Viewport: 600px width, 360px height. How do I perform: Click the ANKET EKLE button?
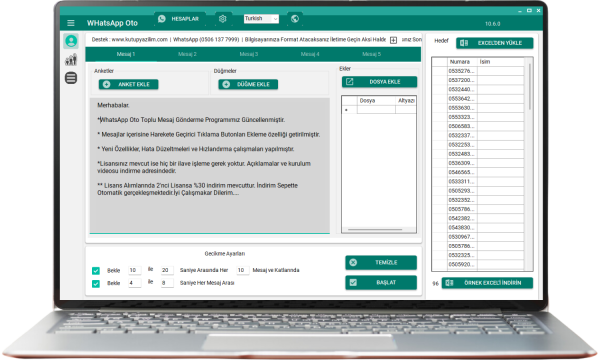click(129, 85)
